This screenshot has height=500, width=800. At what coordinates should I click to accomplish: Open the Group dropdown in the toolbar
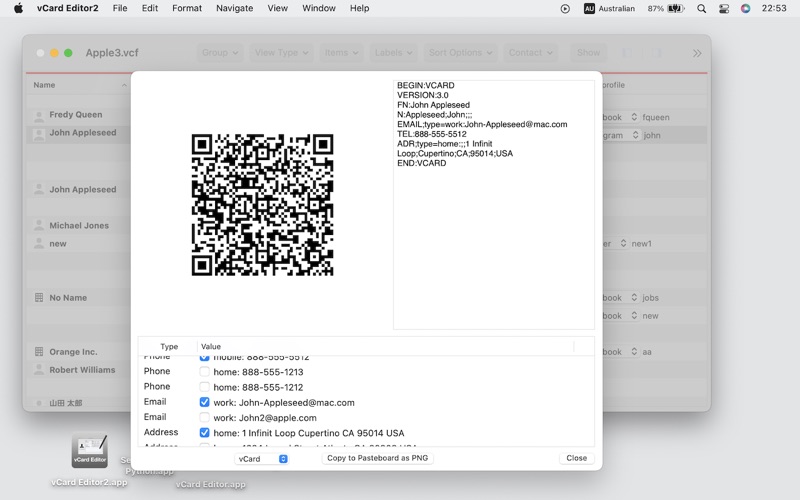220,53
